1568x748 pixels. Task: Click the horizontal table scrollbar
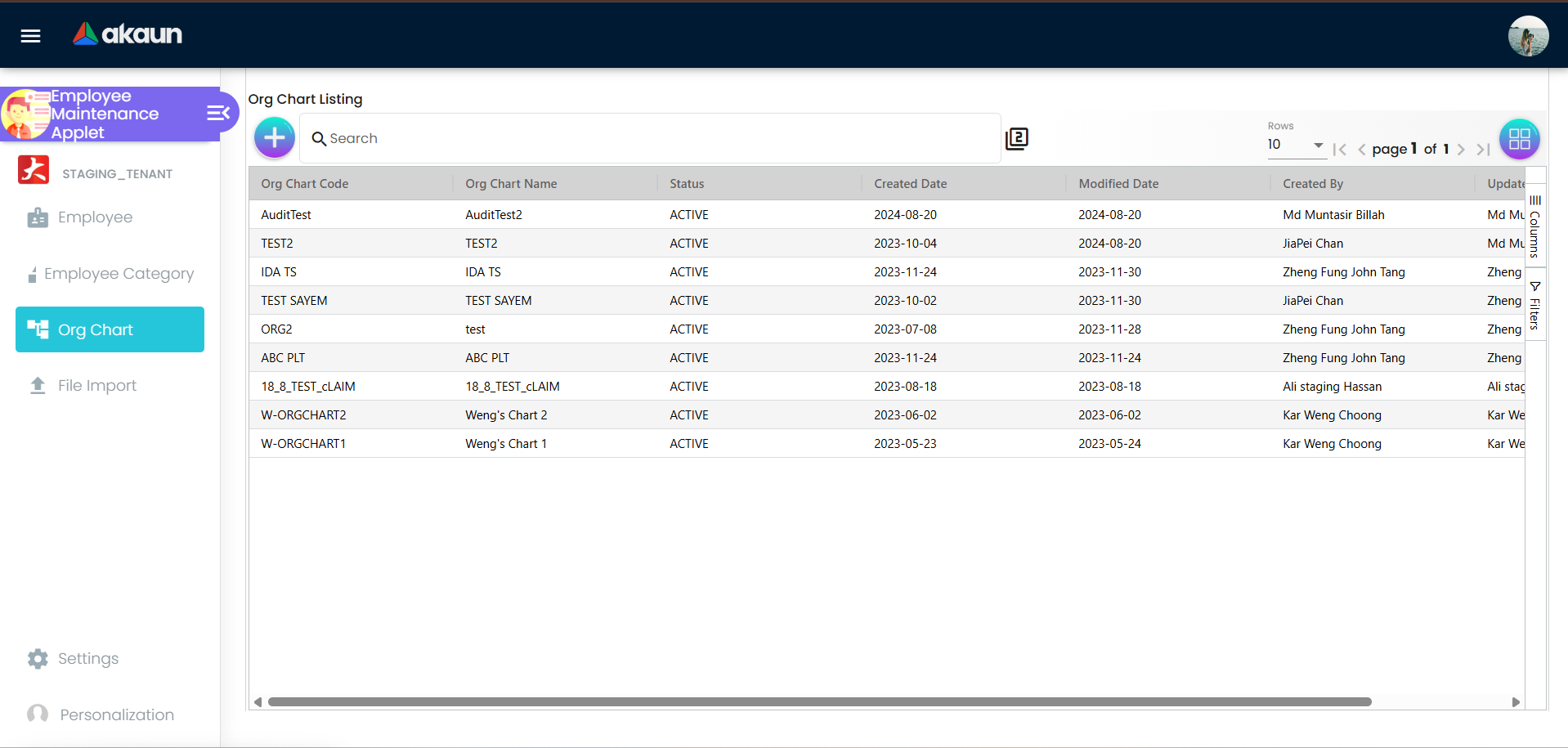pos(819,701)
